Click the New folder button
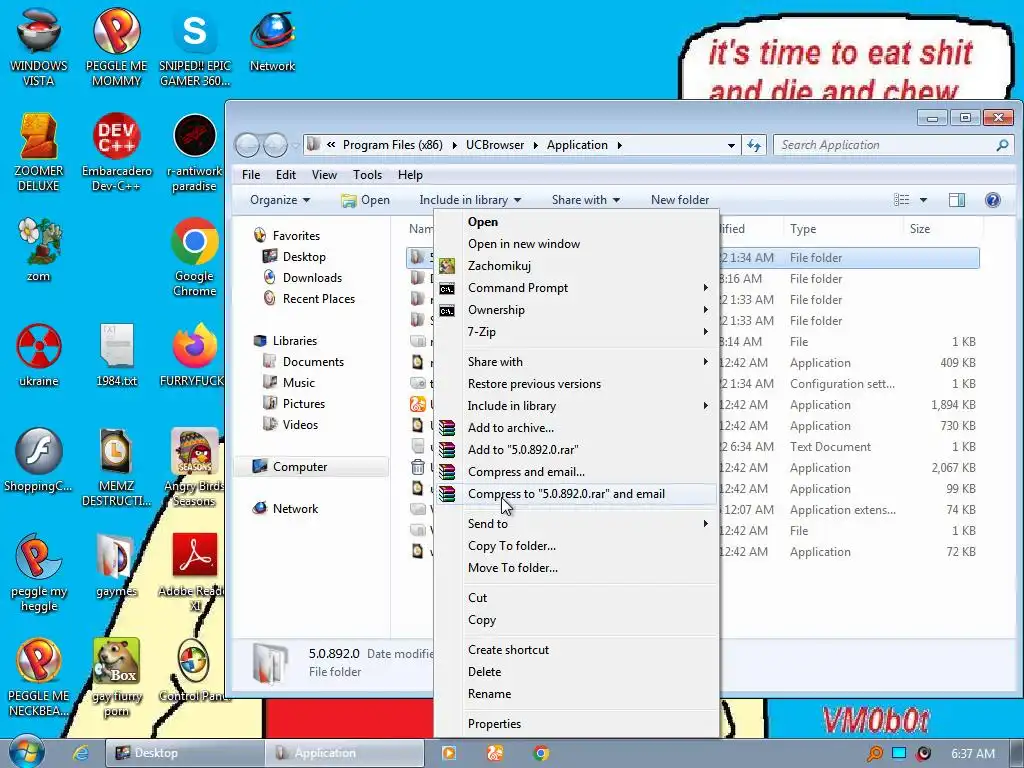1024x768 pixels. (680, 200)
